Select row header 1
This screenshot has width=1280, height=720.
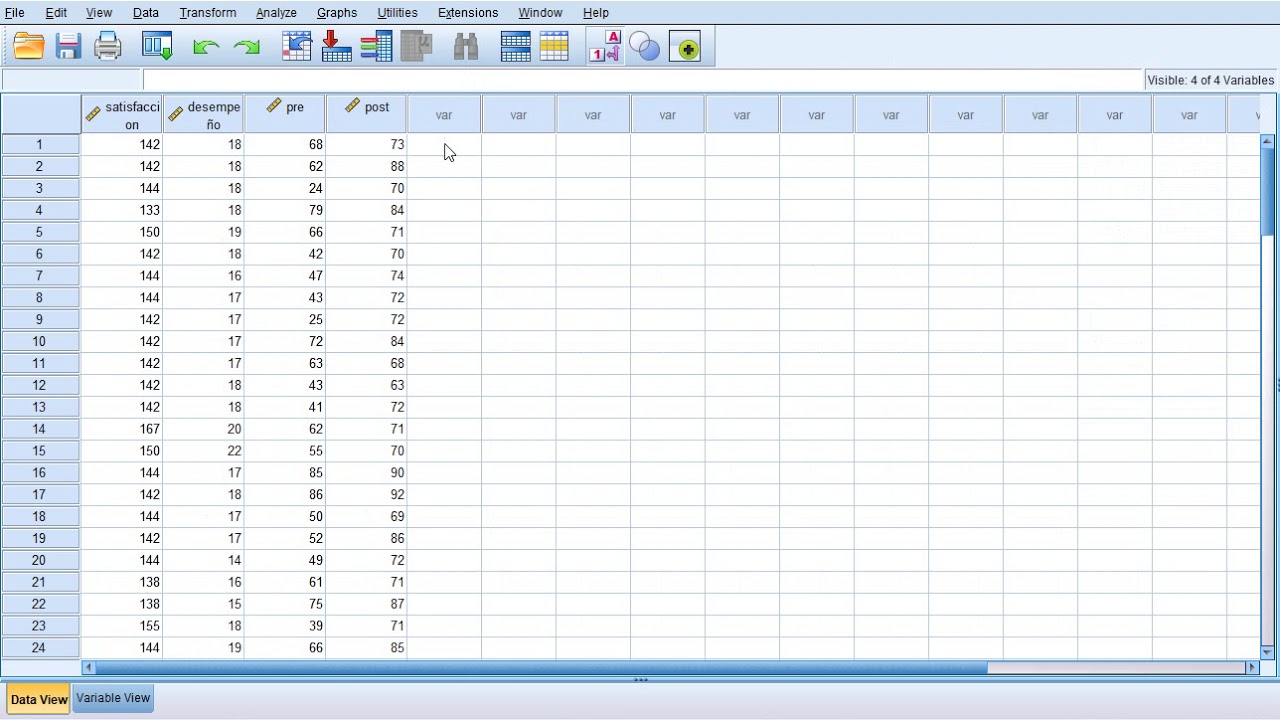pos(40,144)
